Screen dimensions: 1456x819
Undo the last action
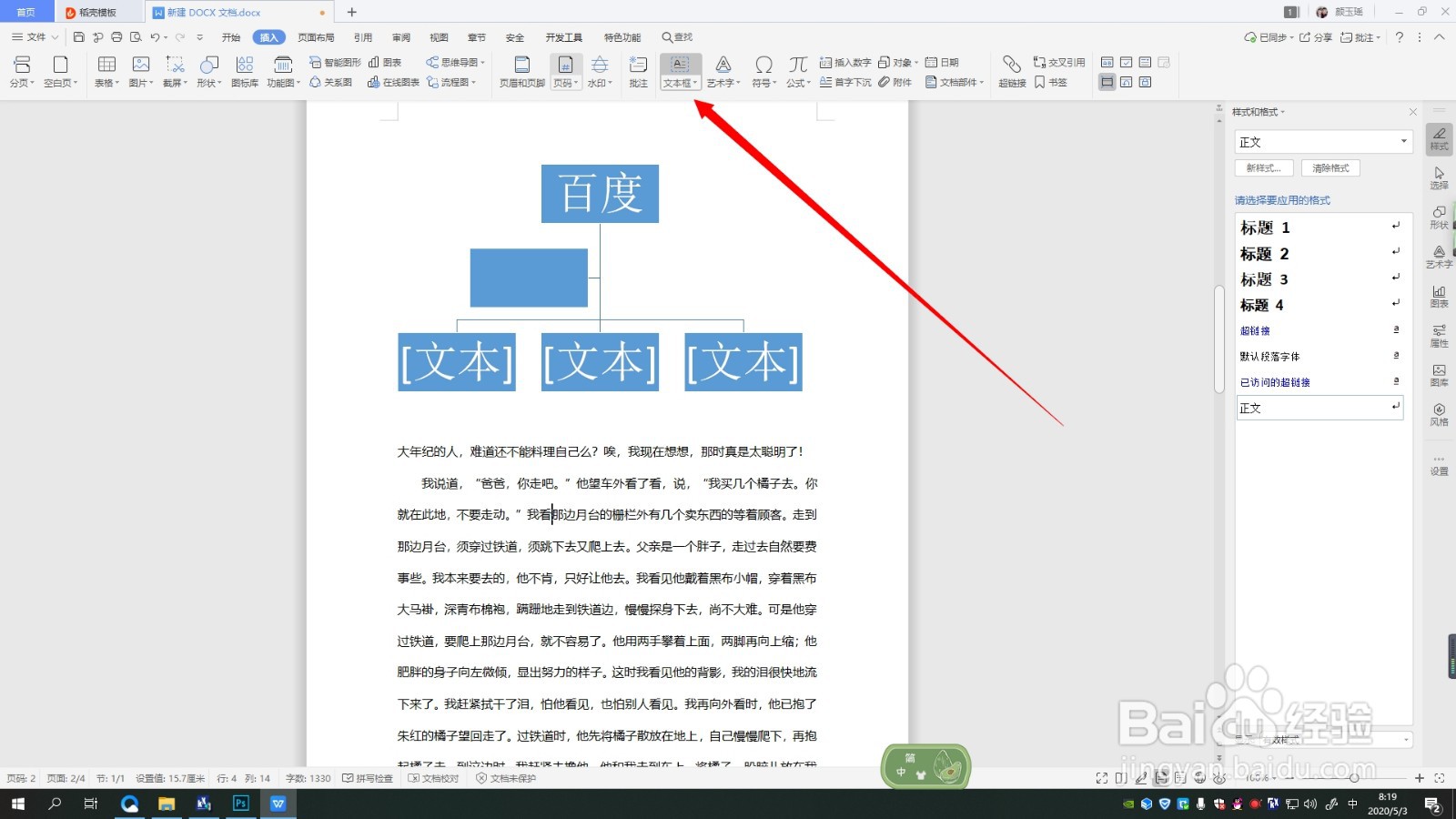coord(155,37)
